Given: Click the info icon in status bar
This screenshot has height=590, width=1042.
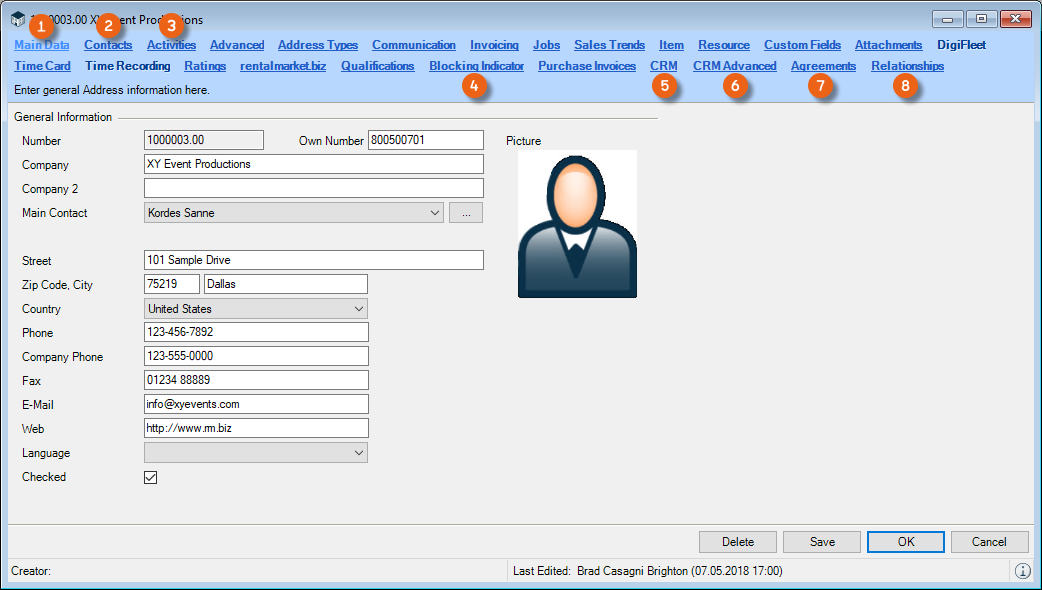Looking at the screenshot, I should pos(1022,571).
